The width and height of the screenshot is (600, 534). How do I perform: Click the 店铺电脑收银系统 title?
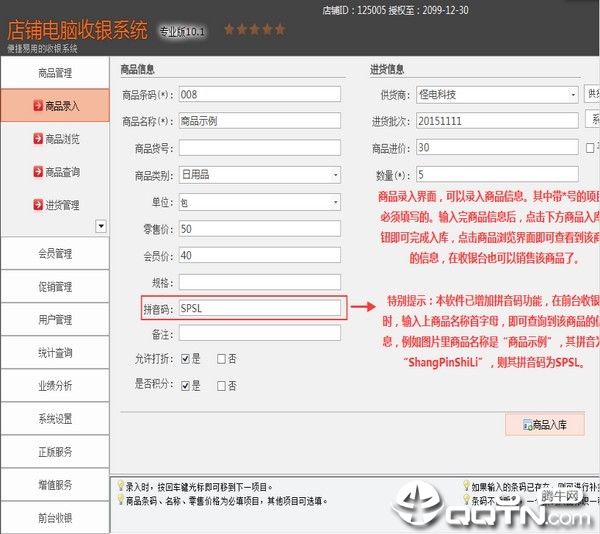tap(77, 30)
